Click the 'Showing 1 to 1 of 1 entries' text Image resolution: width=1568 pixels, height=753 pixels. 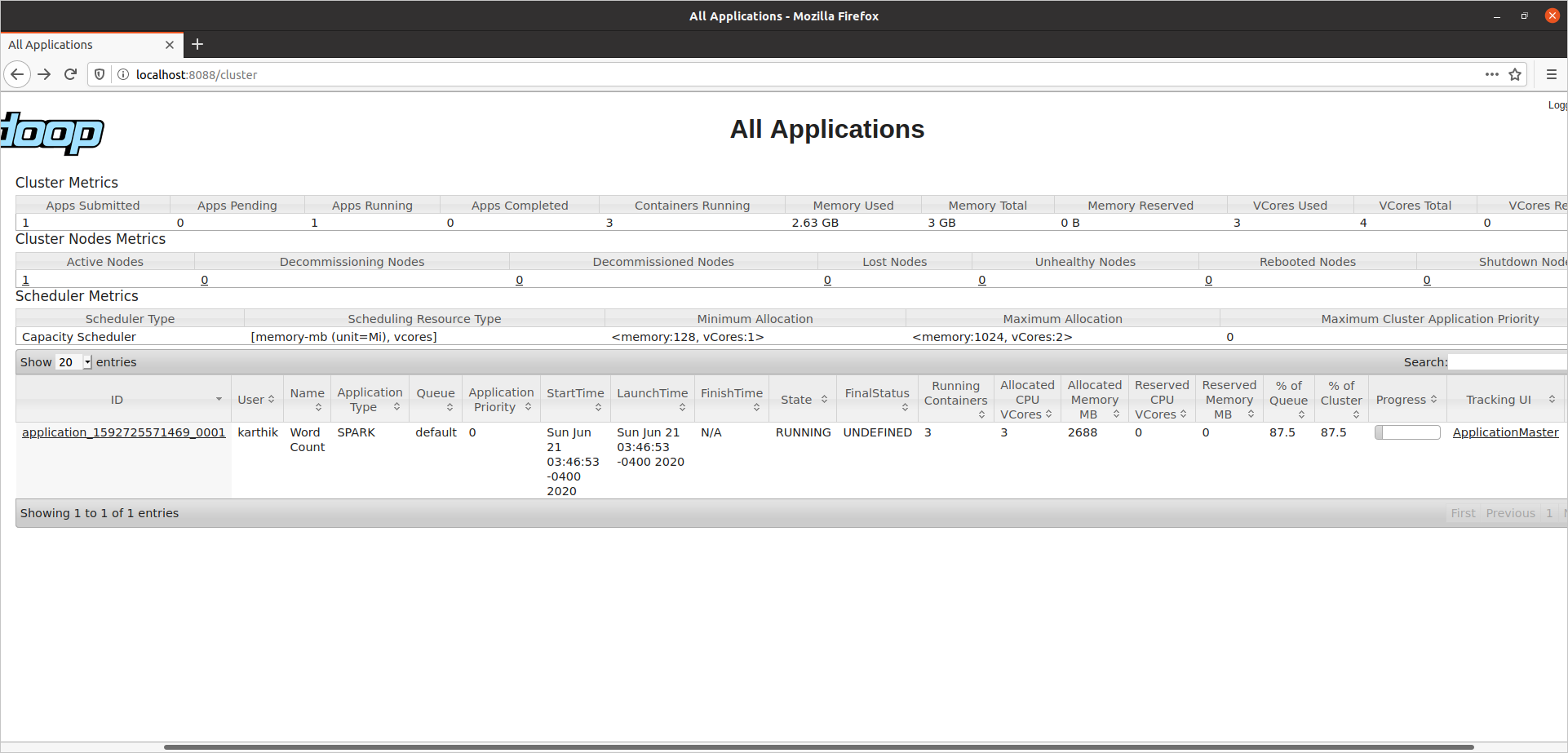pyautogui.click(x=100, y=513)
